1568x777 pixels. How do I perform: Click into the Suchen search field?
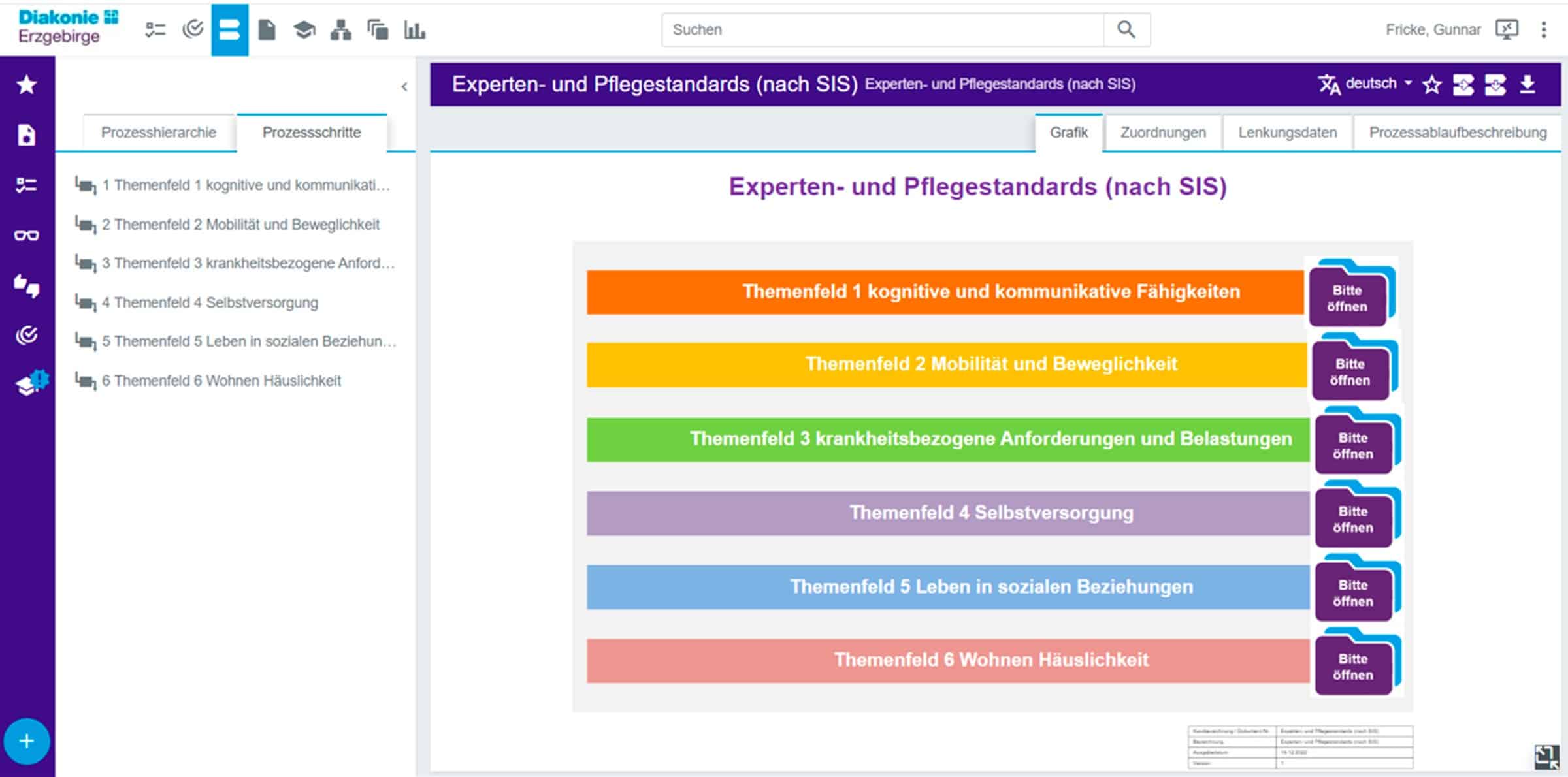(x=882, y=29)
